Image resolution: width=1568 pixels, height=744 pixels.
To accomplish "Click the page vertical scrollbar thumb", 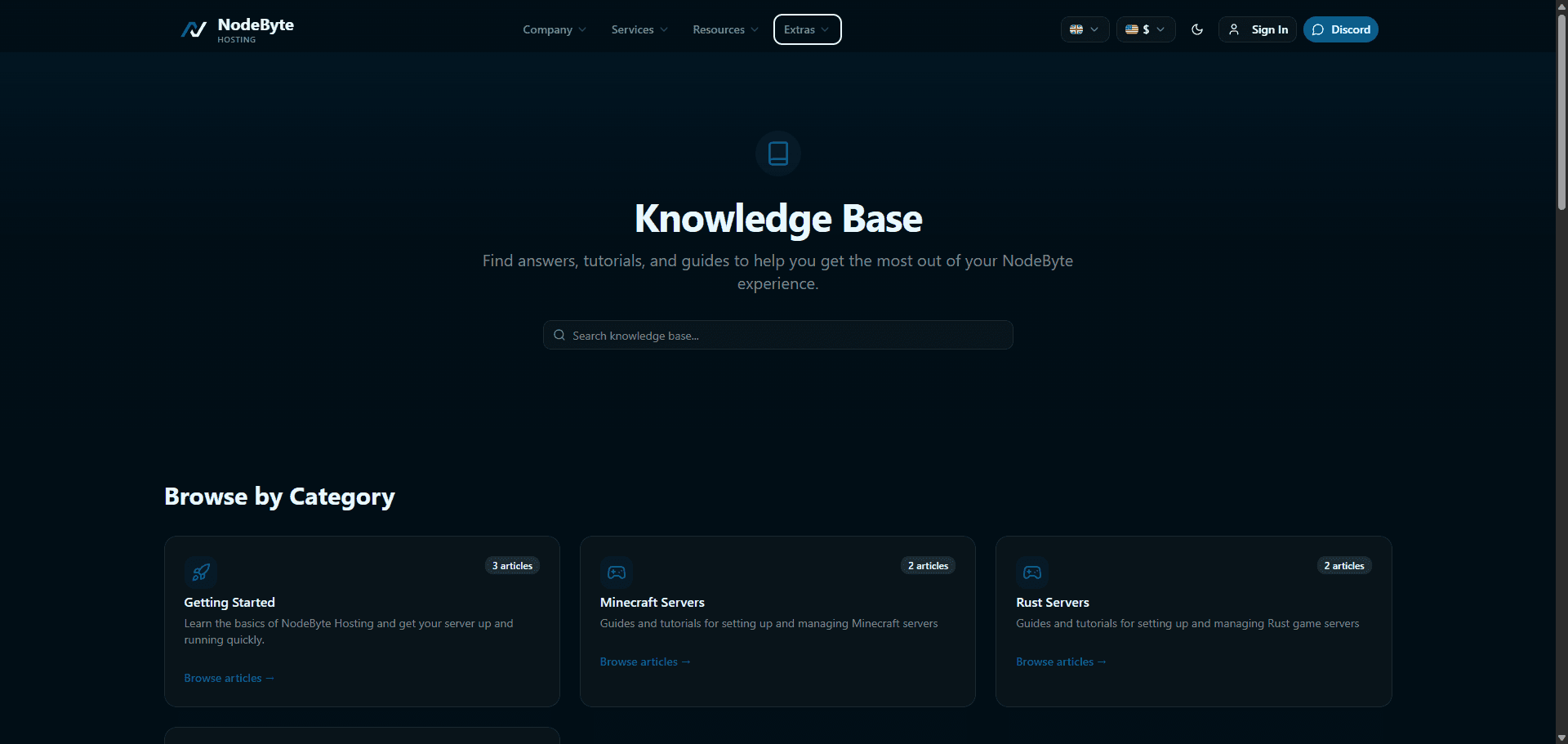I will point(1561,113).
